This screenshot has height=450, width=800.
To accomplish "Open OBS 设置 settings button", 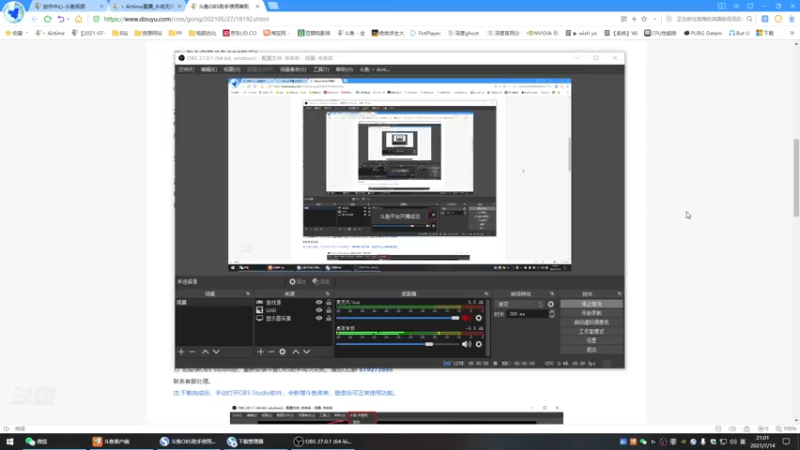I will pos(591,340).
